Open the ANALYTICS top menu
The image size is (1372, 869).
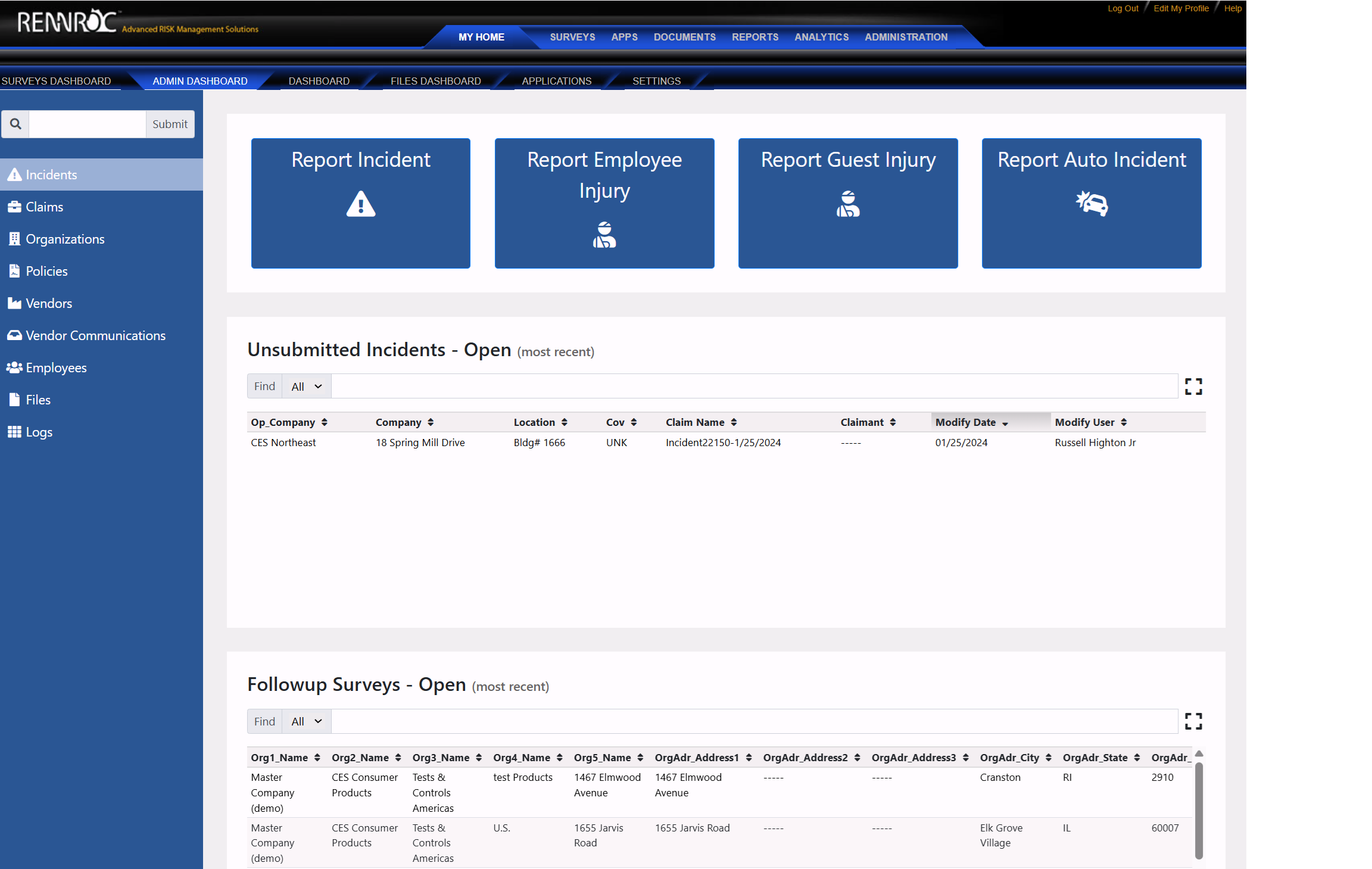(x=821, y=37)
